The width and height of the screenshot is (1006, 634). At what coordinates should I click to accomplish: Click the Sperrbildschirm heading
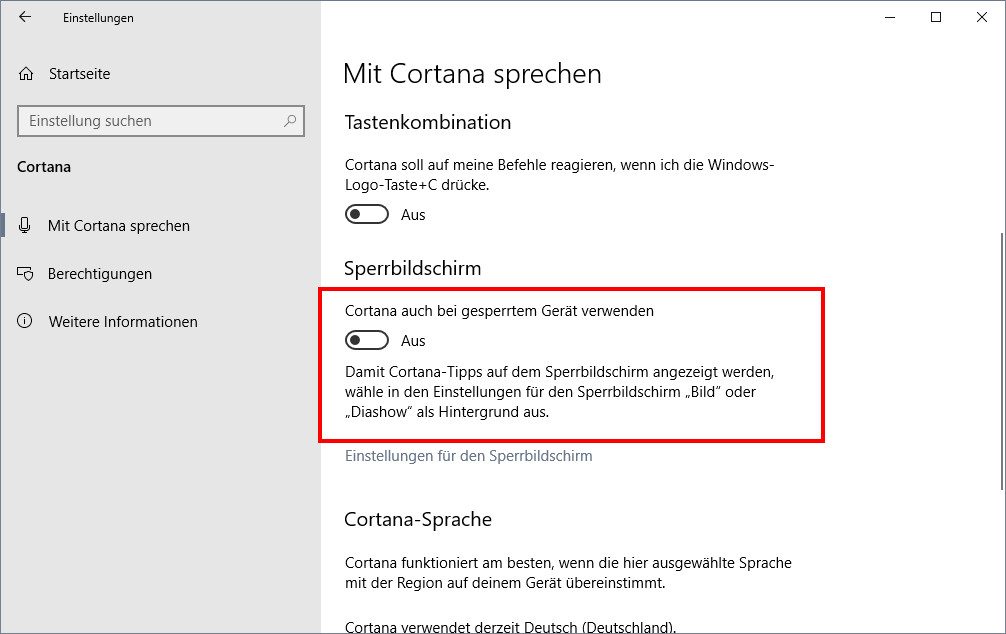pyautogui.click(x=413, y=268)
